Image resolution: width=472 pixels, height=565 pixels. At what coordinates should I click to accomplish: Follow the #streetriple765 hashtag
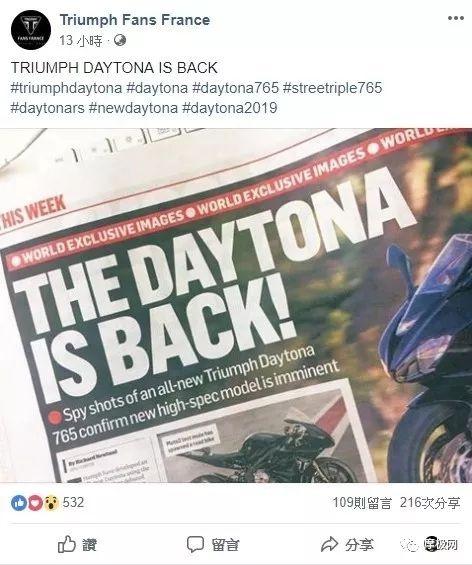pyautogui.click(x=332, y=88)
